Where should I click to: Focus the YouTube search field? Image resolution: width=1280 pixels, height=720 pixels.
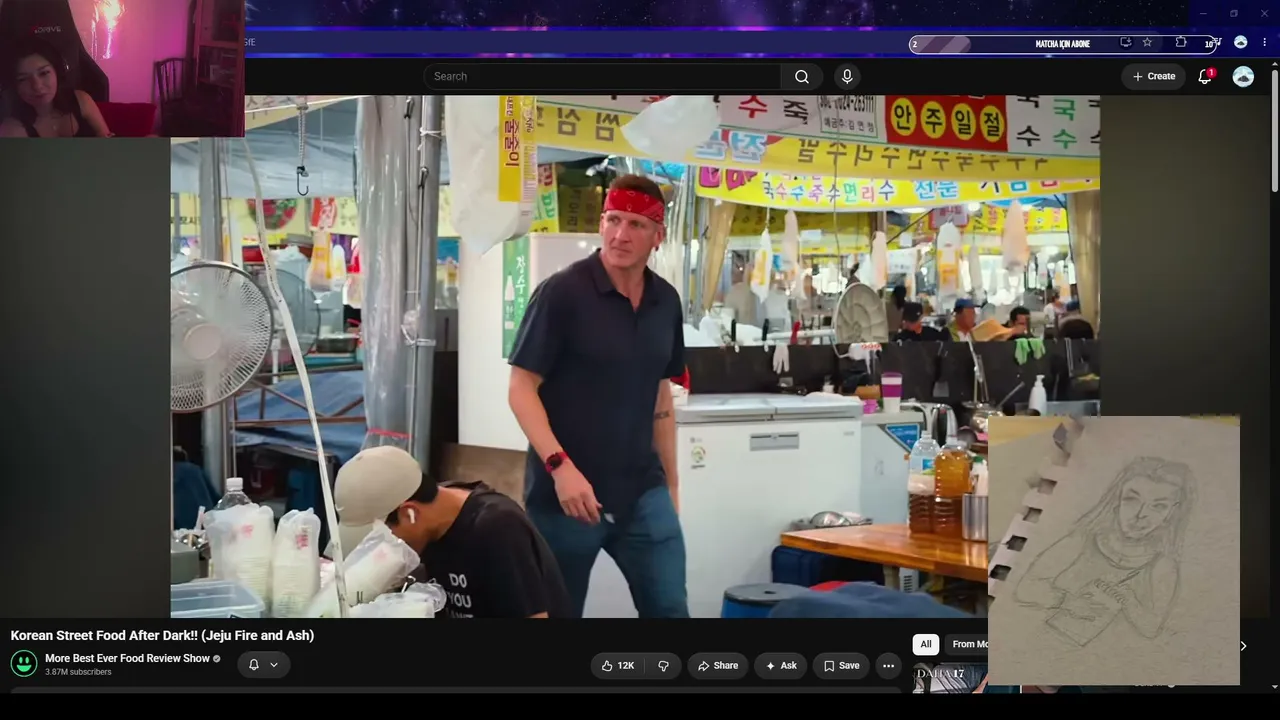click(x=602, y=76)
